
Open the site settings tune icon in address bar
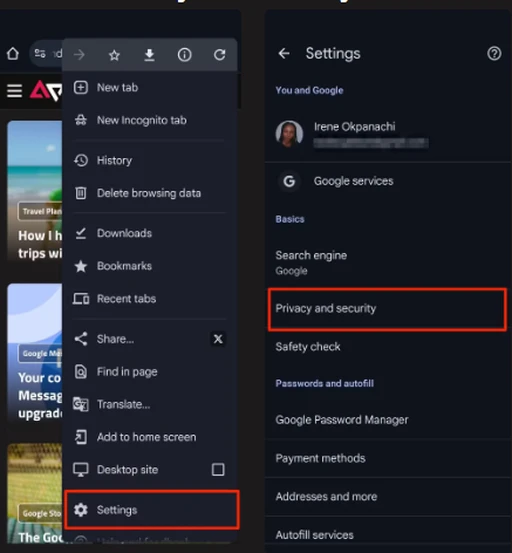click(x=40, y=54)
